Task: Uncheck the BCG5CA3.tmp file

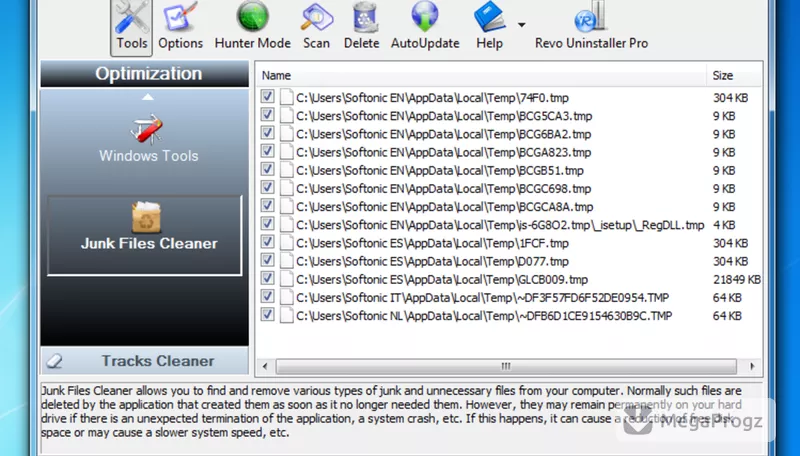Action: tap(267, 115)
